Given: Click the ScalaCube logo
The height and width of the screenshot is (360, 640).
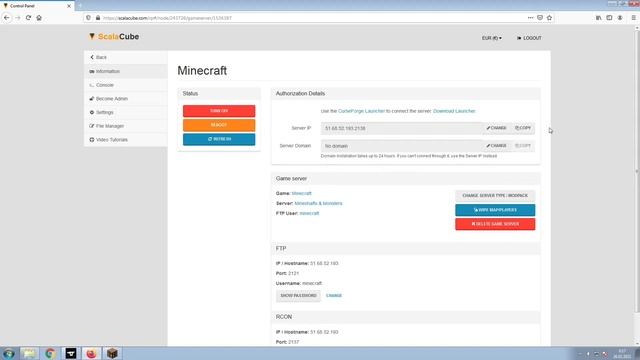Looking at the screenshot, I should pyautogui.click(x=114, y=37).
